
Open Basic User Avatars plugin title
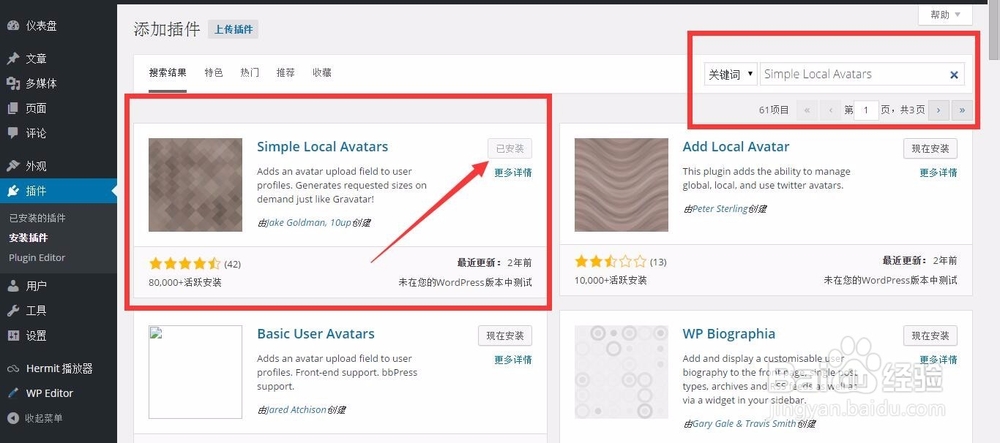point(316,334)
